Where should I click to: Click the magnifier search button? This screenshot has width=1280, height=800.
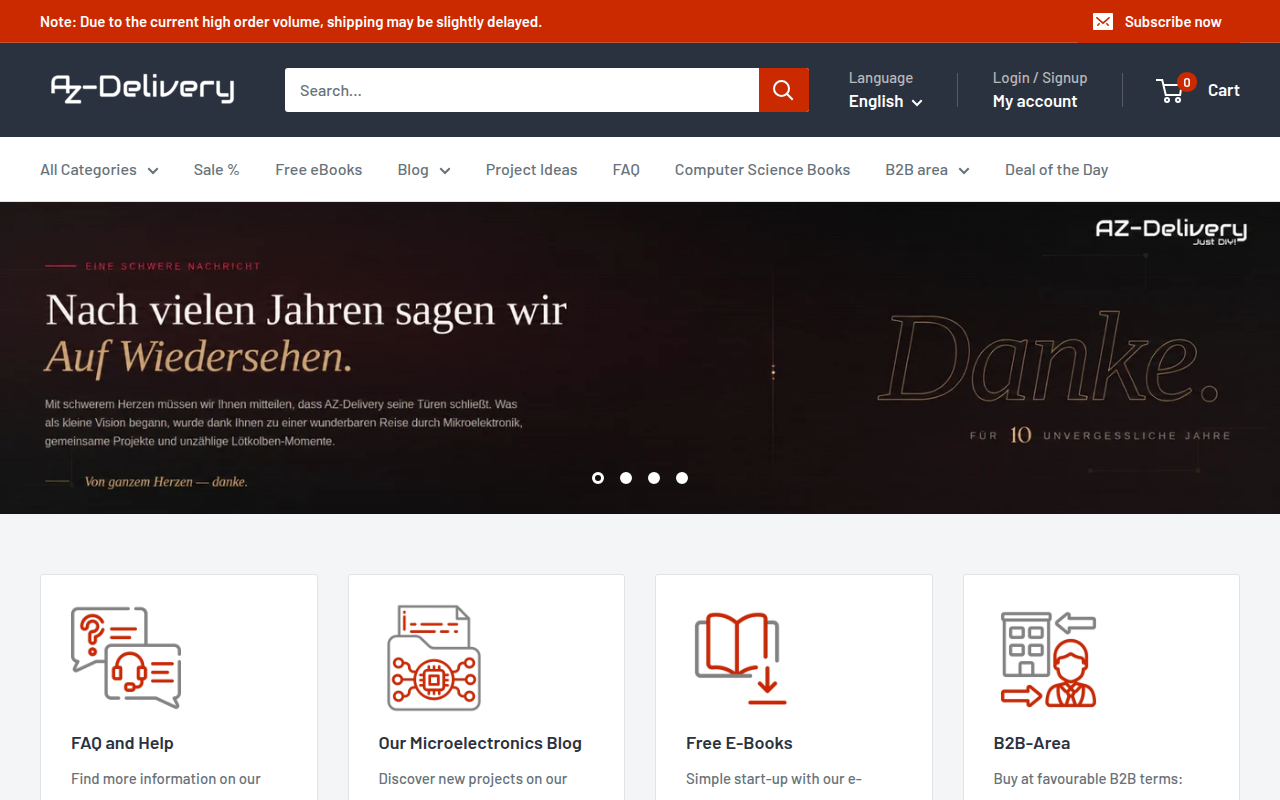[783, 90]
